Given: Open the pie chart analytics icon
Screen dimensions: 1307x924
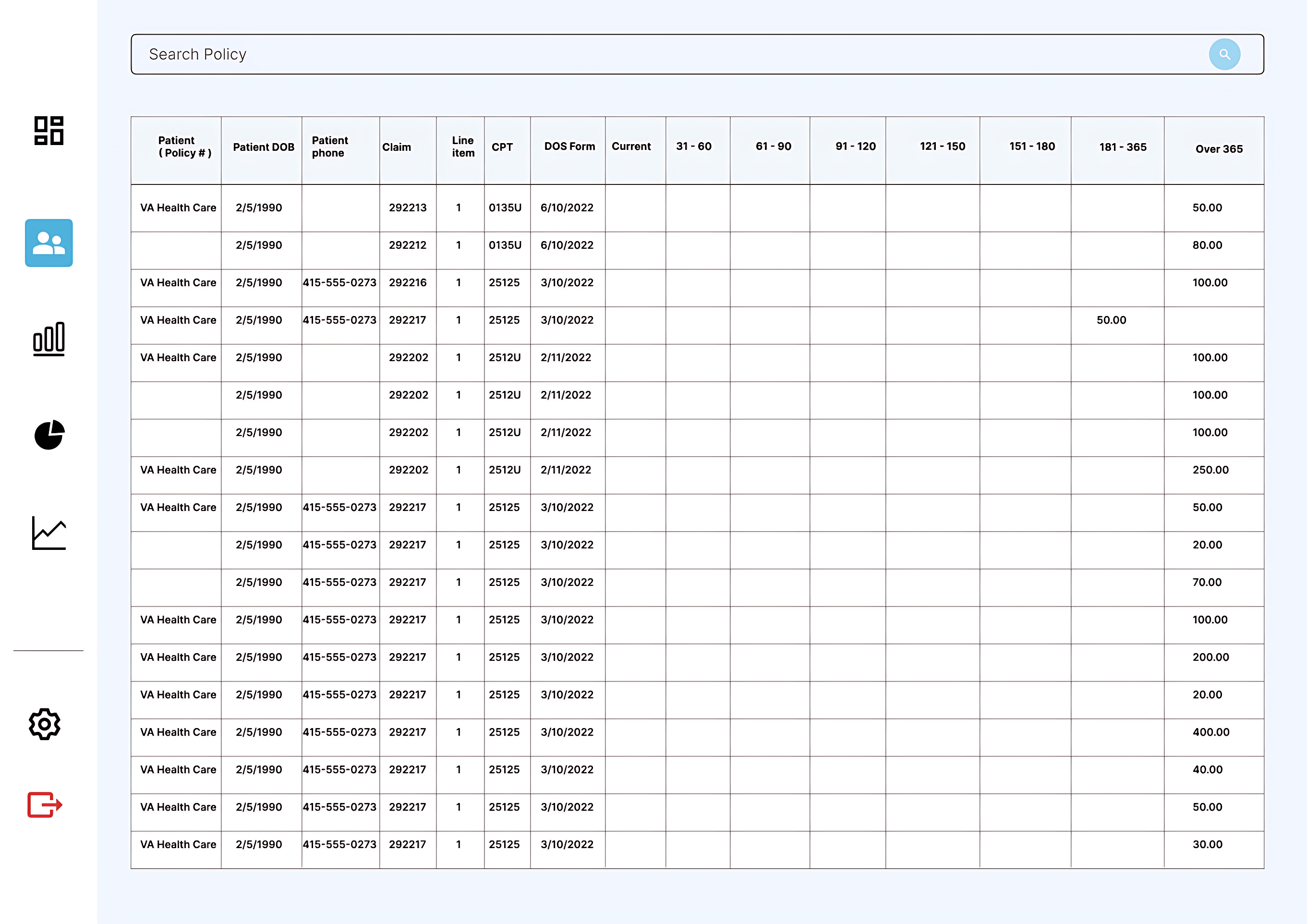Looking at the screenshot, I should coord(49,435).
